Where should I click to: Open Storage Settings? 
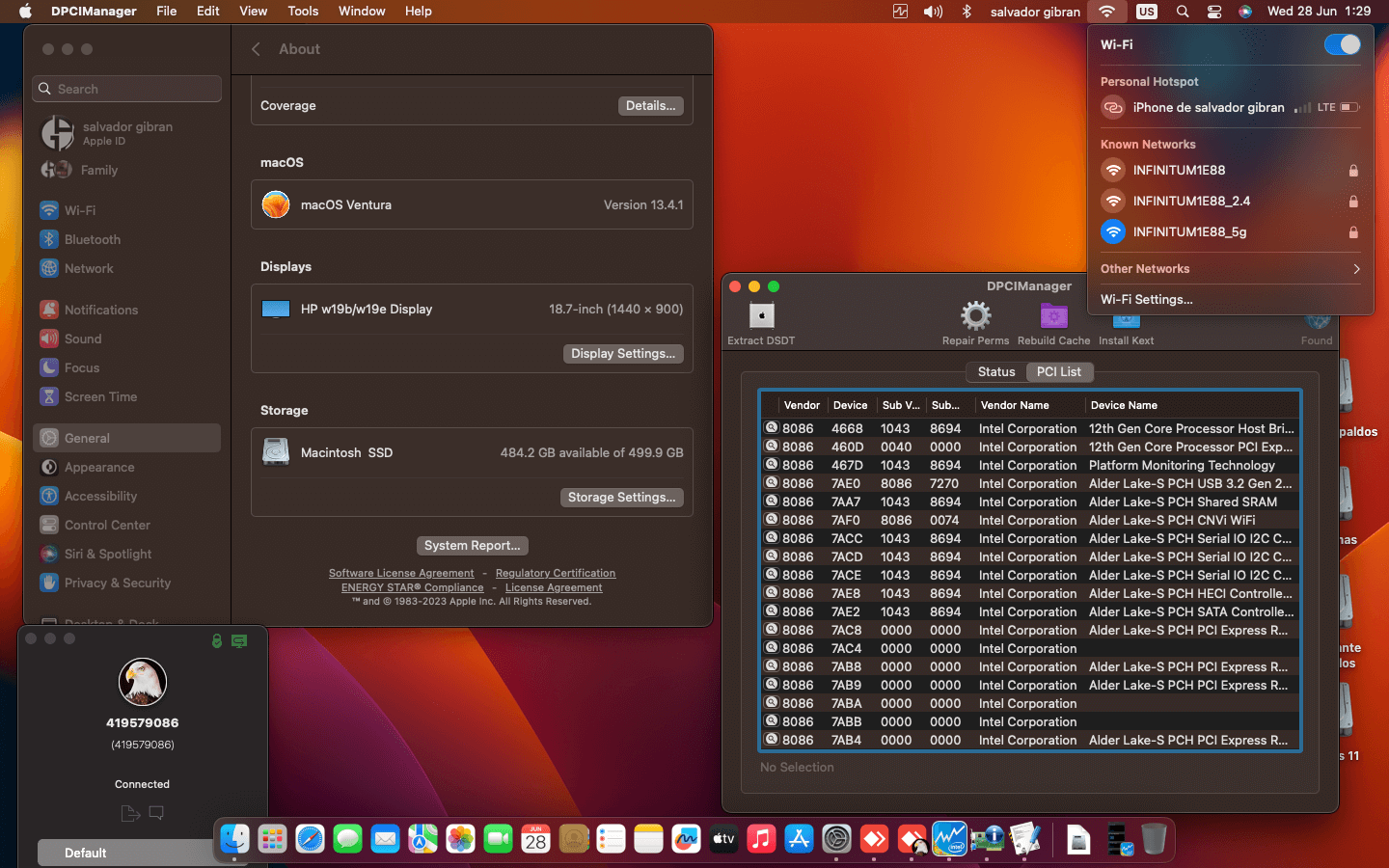[x=622, y=498]
